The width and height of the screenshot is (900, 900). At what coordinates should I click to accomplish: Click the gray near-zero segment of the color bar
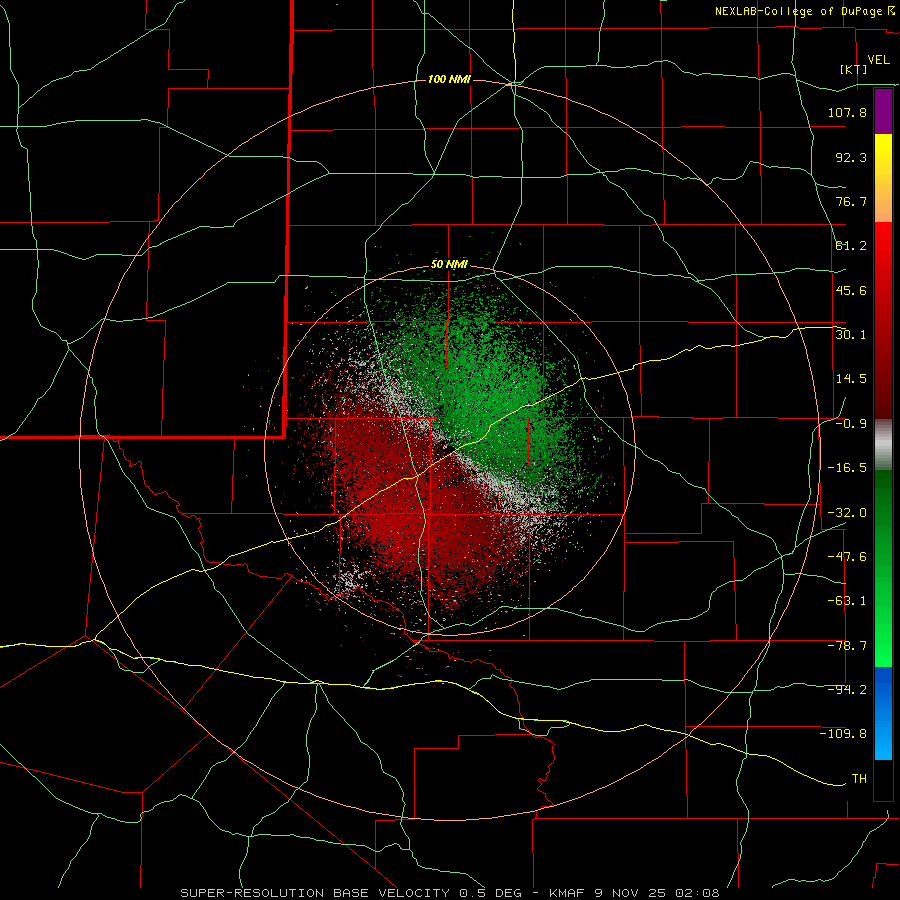click(883, 445)
